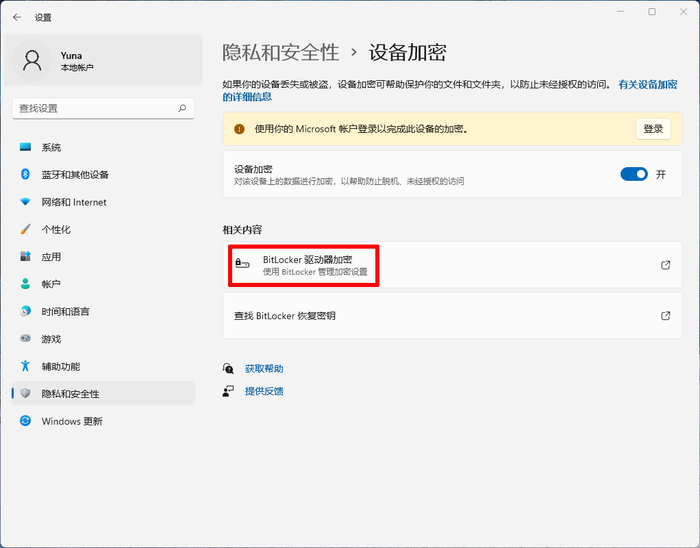Click the 提供反馈 link
The height and width of the screenshot is (548, 700).
[264, 391]
